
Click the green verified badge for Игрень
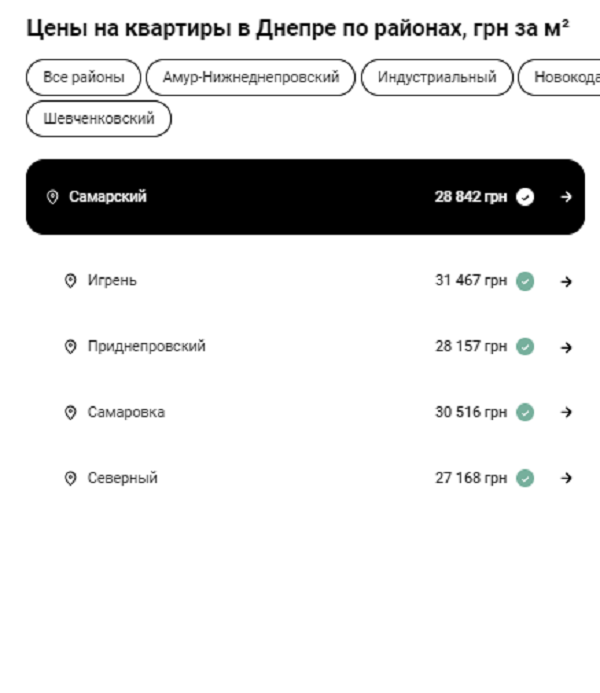point(525,281)
